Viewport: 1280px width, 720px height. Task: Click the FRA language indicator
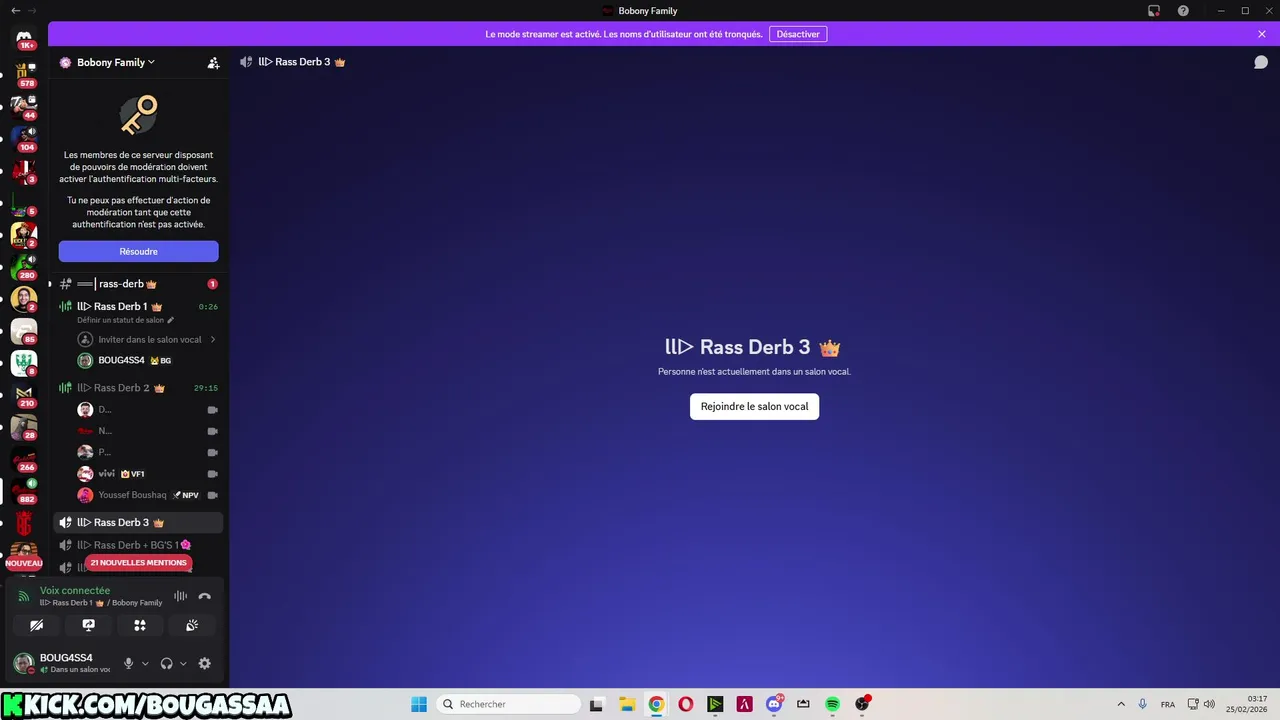click(1167, 704)
